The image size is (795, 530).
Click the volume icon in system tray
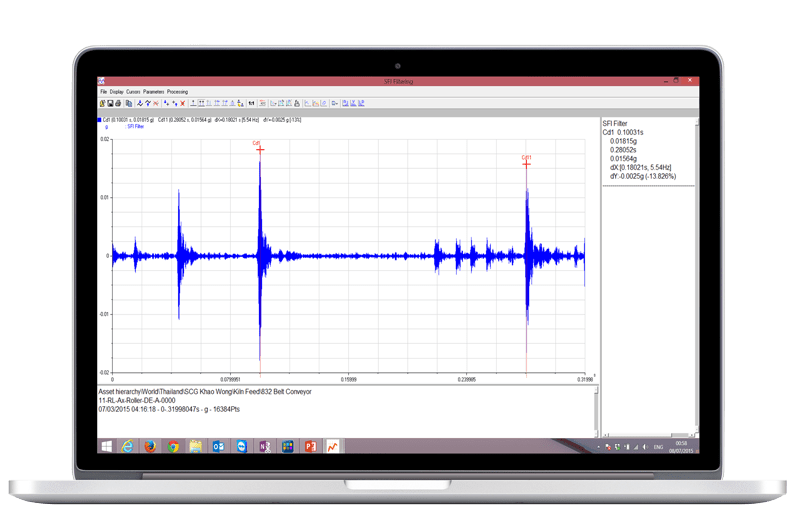[x=645, y=447]
